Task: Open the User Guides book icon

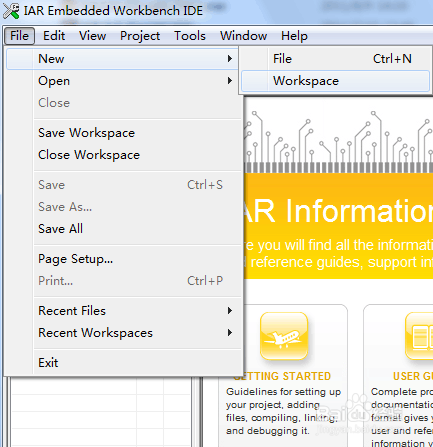Action: pos(419,336)
